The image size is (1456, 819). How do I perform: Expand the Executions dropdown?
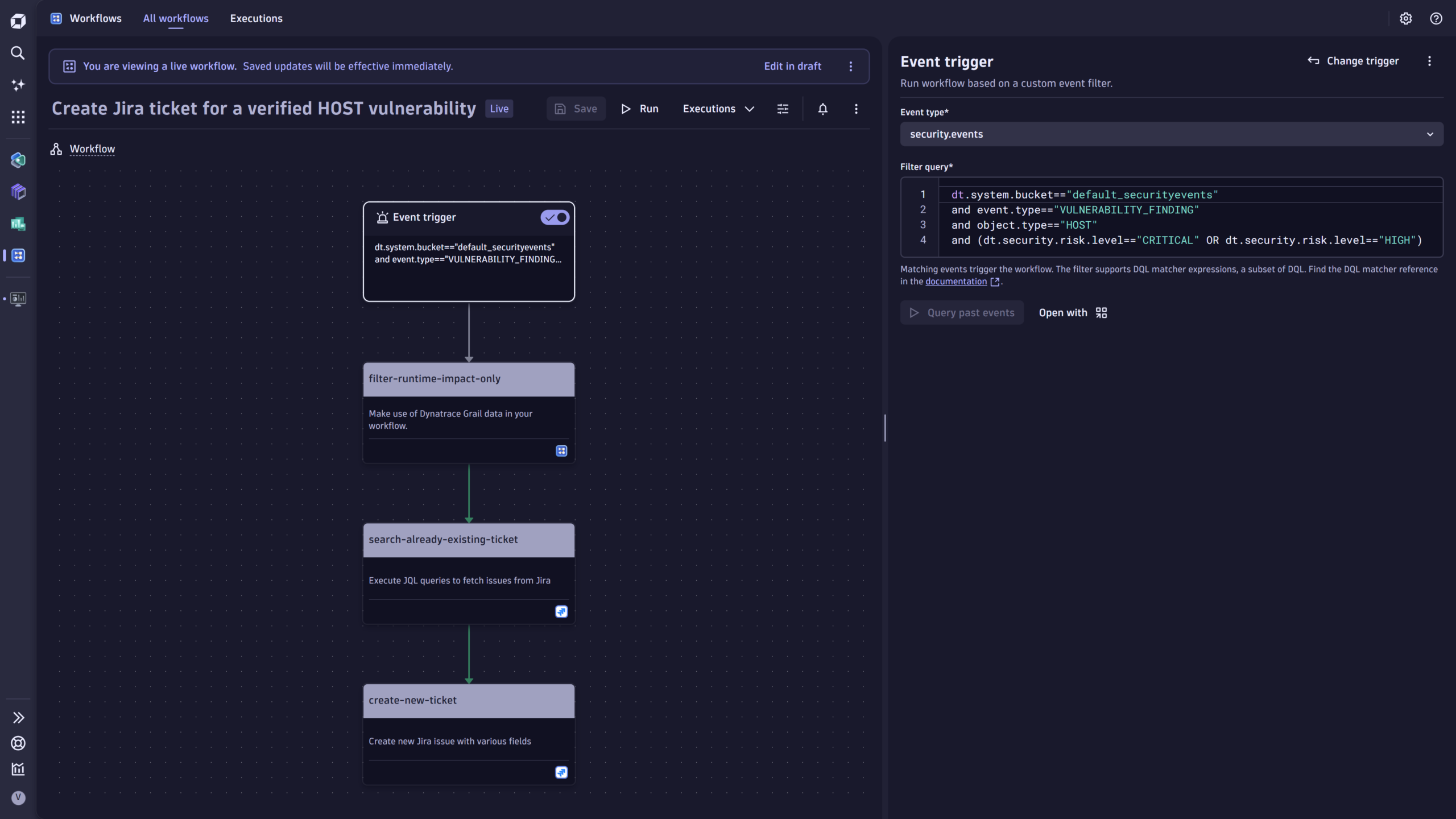[x=718, y=109]
